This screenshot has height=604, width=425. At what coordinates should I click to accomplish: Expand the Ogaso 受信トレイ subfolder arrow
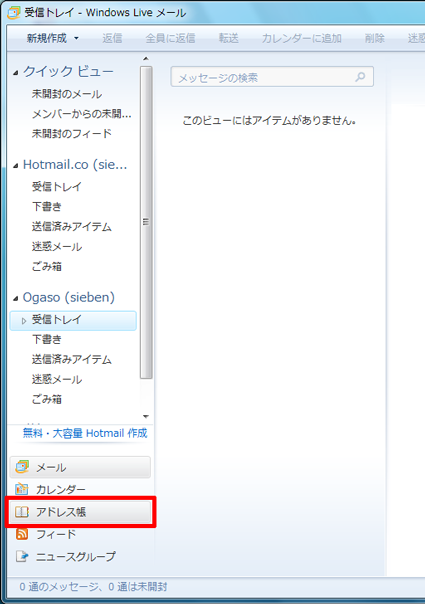tap(24, 320)
